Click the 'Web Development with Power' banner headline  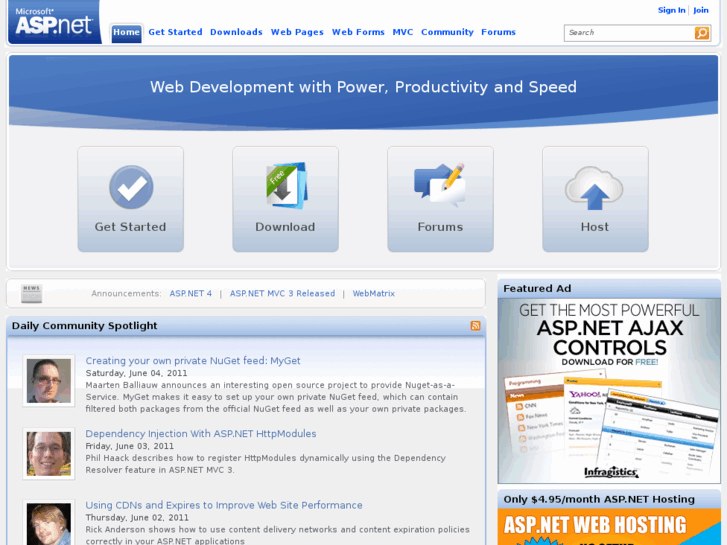tap(363, 87)
